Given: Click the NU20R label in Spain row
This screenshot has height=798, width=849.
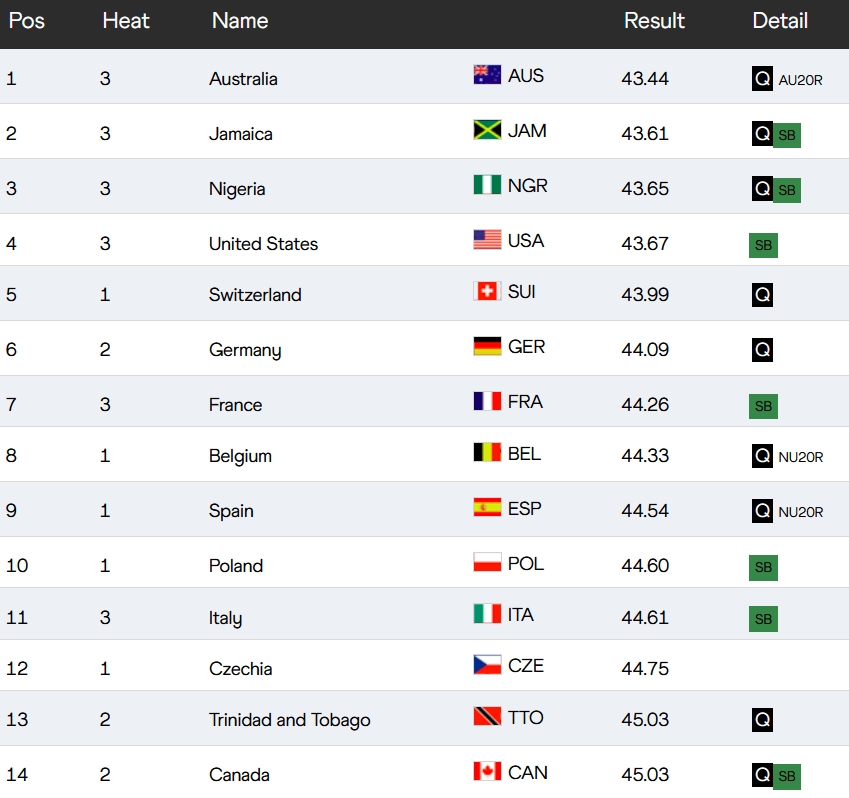Looking at the screenshot, I should click(800, 512).
